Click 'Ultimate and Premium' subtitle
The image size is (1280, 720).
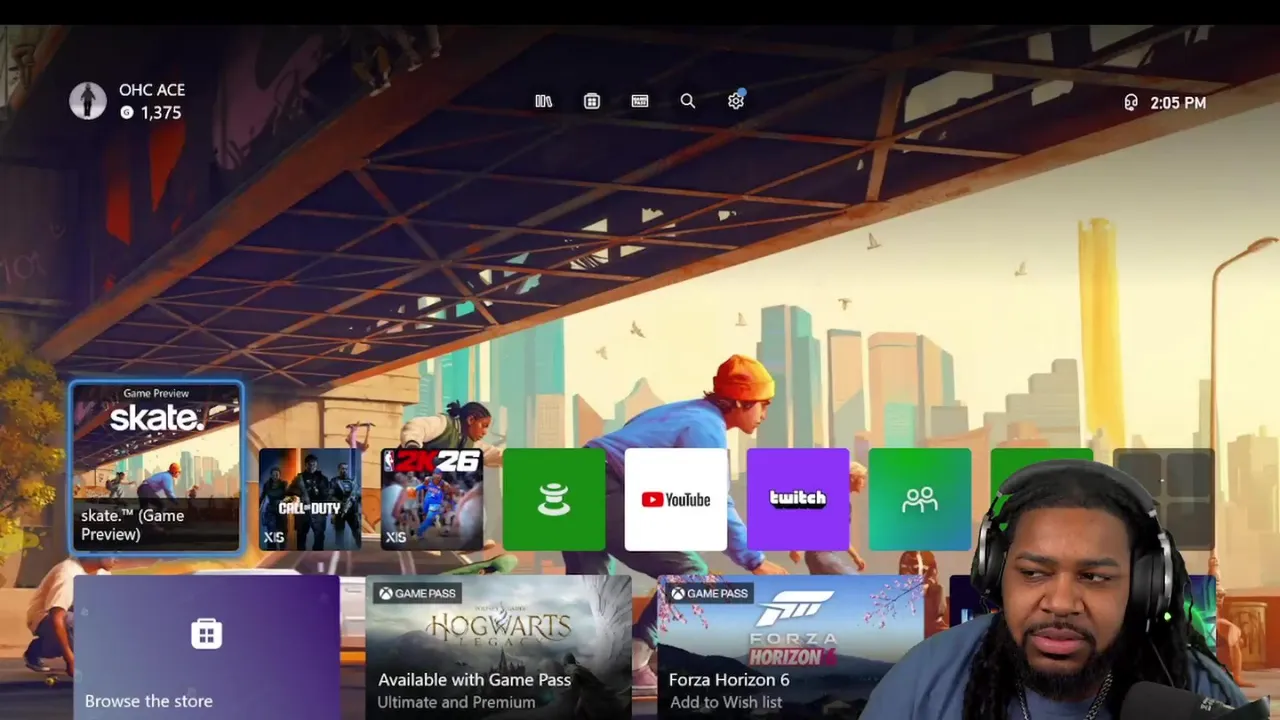456,702
